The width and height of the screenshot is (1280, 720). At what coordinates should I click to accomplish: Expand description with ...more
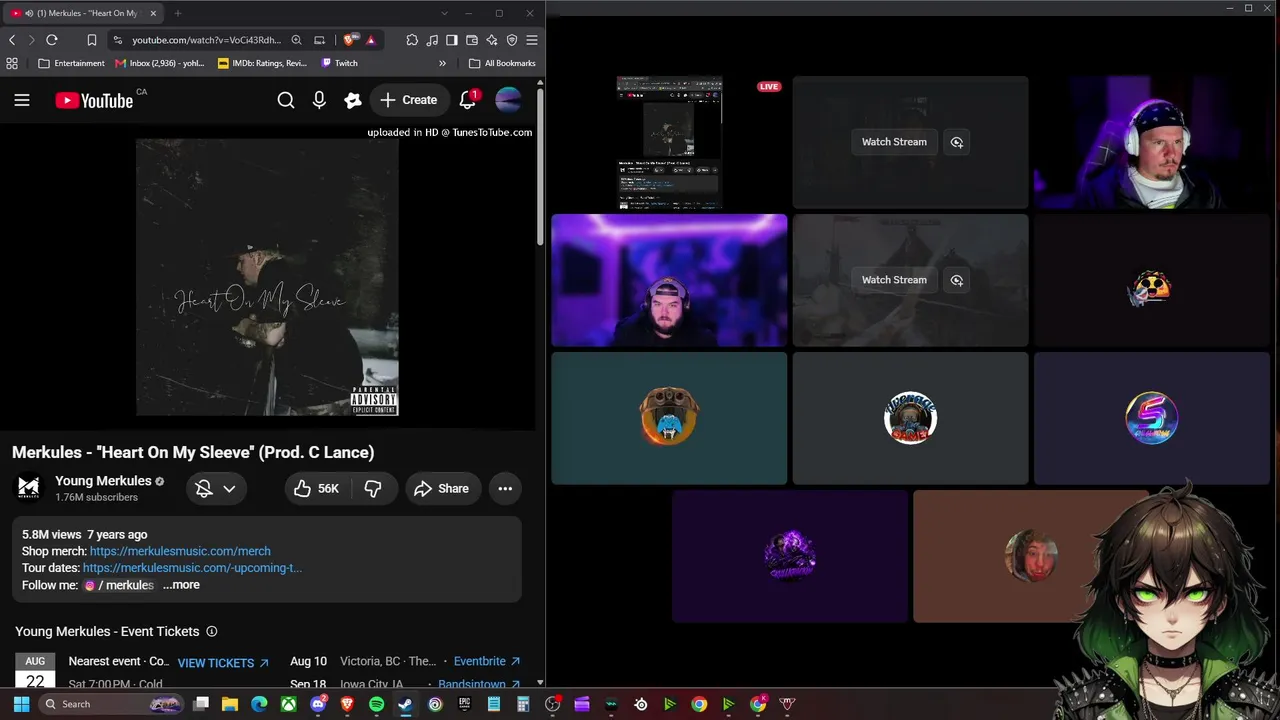point(181,585)
